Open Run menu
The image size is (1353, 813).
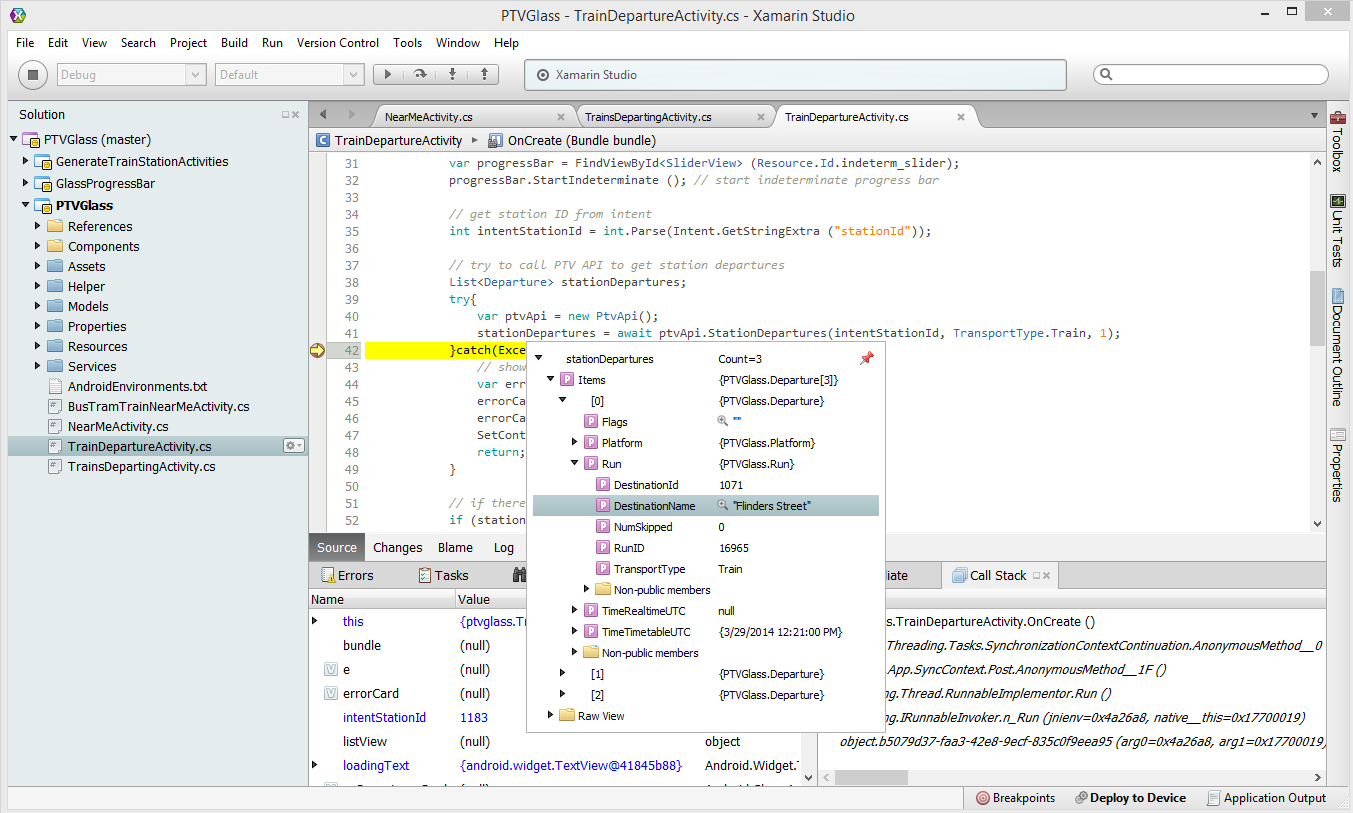pos(272,43)
